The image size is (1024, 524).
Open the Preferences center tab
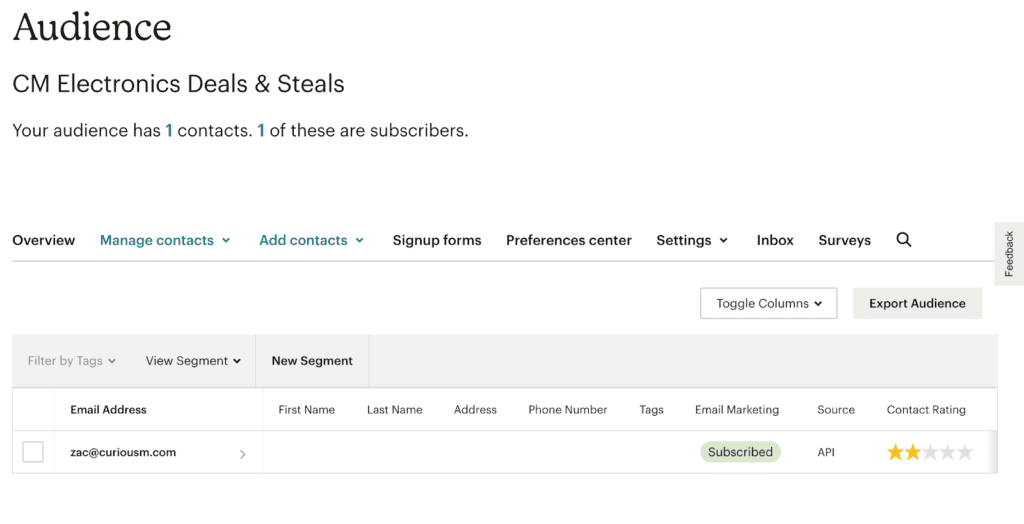(569, 240)
